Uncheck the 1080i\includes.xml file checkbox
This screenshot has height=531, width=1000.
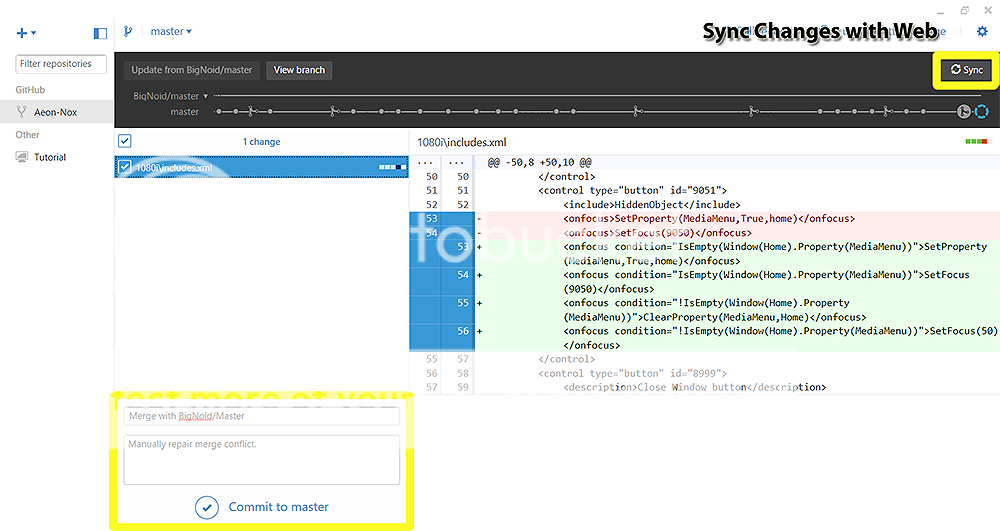(x=125, y=167)
